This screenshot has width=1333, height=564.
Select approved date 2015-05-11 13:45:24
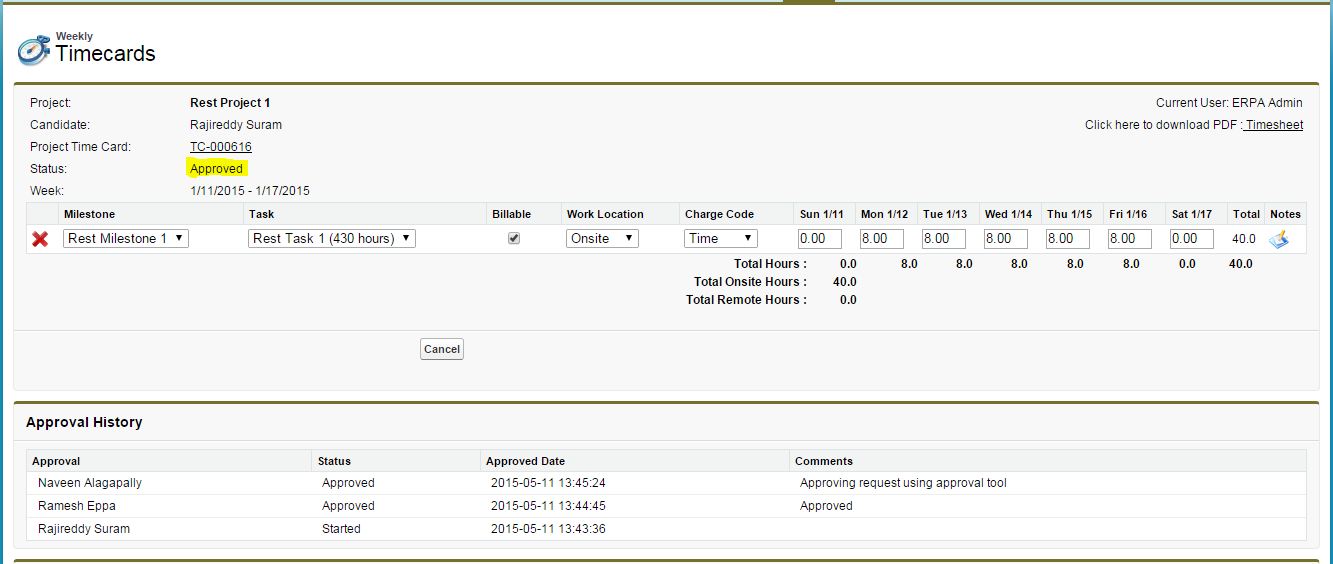pos(548,483)
